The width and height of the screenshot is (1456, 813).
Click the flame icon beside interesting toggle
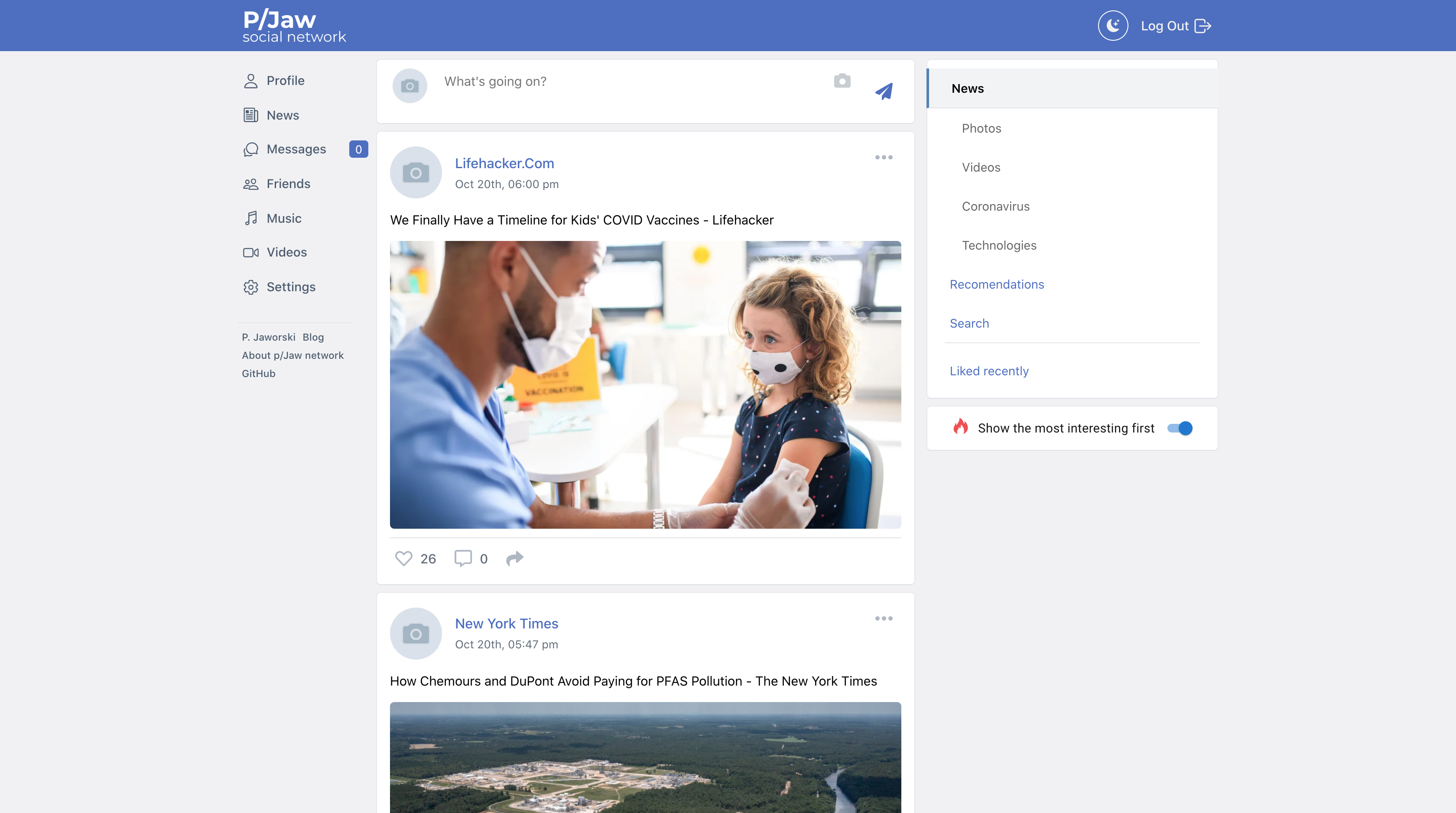[960, 427]
